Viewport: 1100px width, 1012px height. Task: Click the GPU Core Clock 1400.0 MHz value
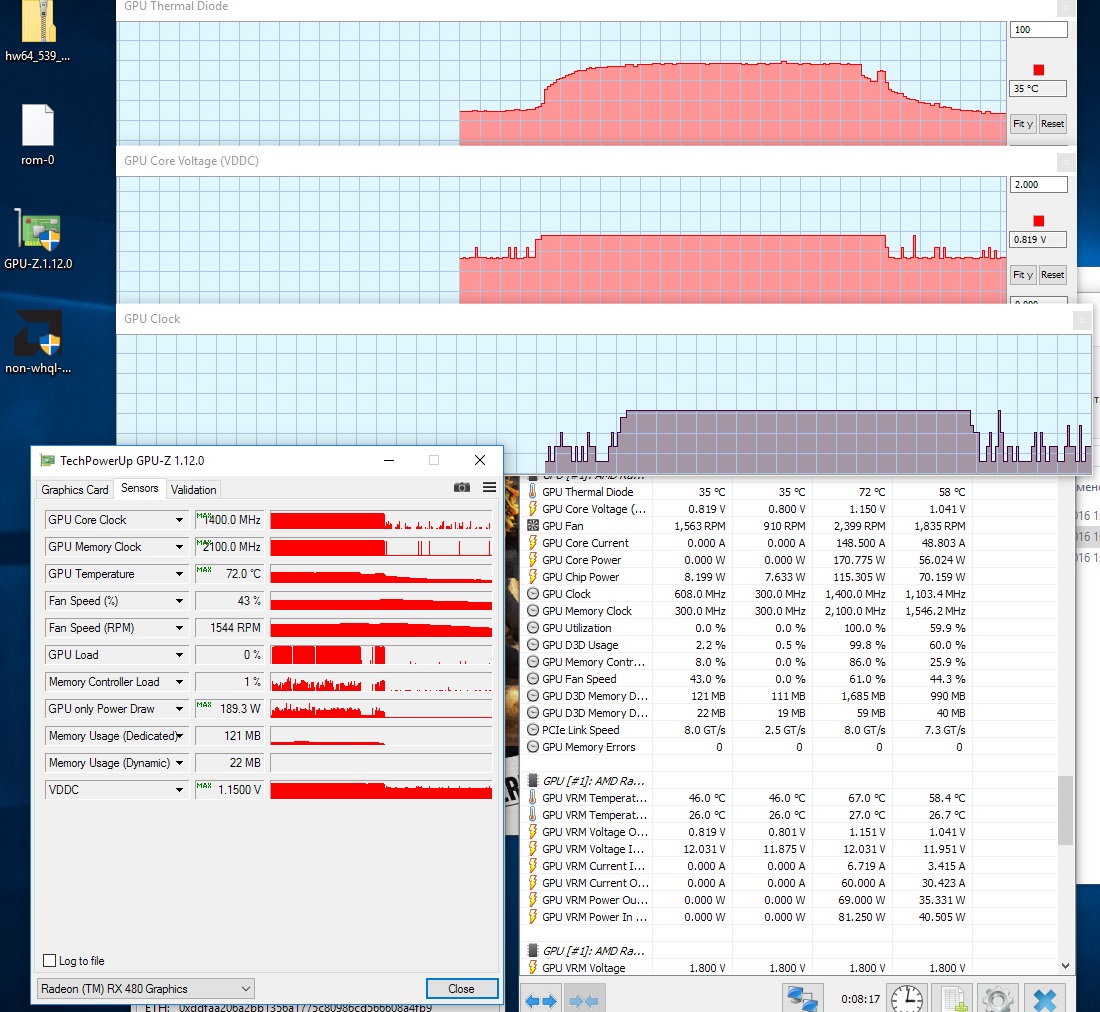click(x=229, y=520)
